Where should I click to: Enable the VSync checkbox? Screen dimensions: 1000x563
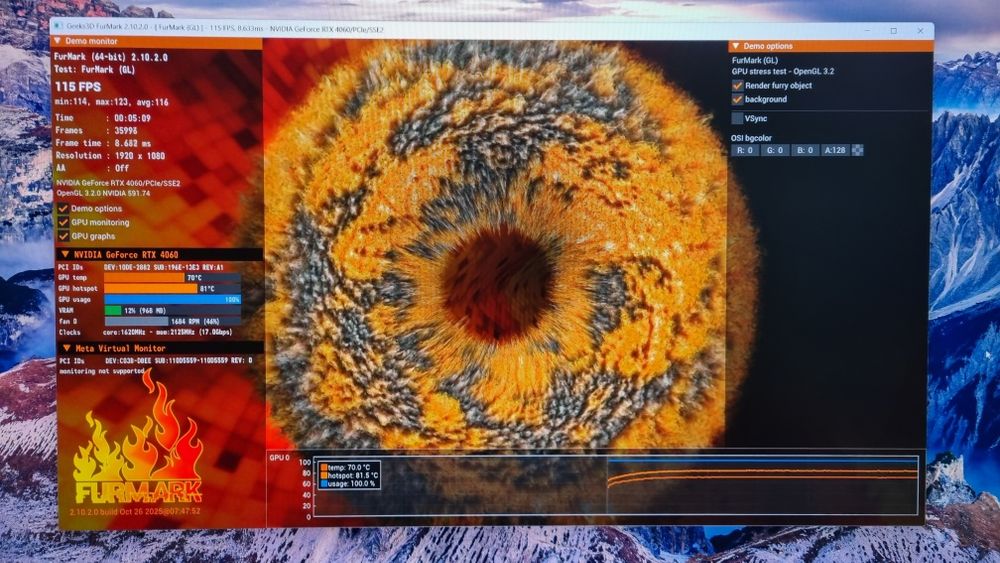(x=737, y=119)
